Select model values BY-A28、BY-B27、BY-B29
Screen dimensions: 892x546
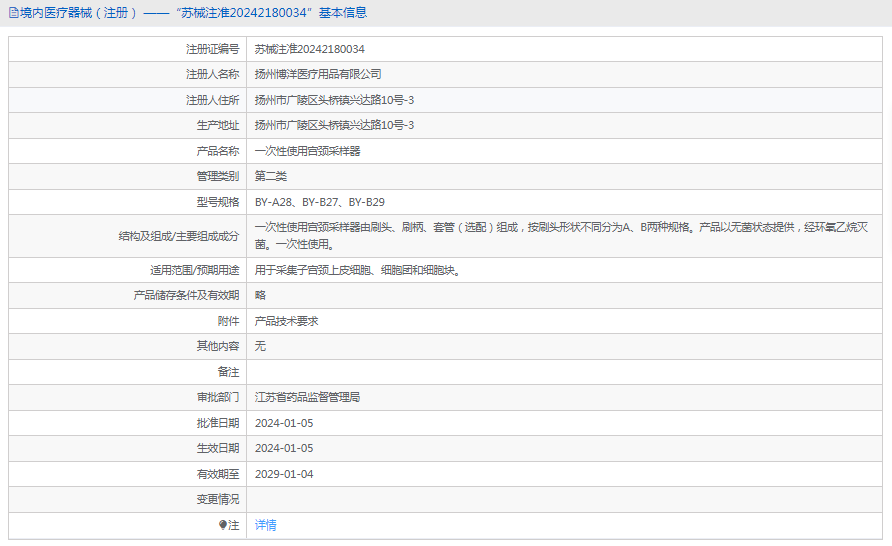click(320, 202)
